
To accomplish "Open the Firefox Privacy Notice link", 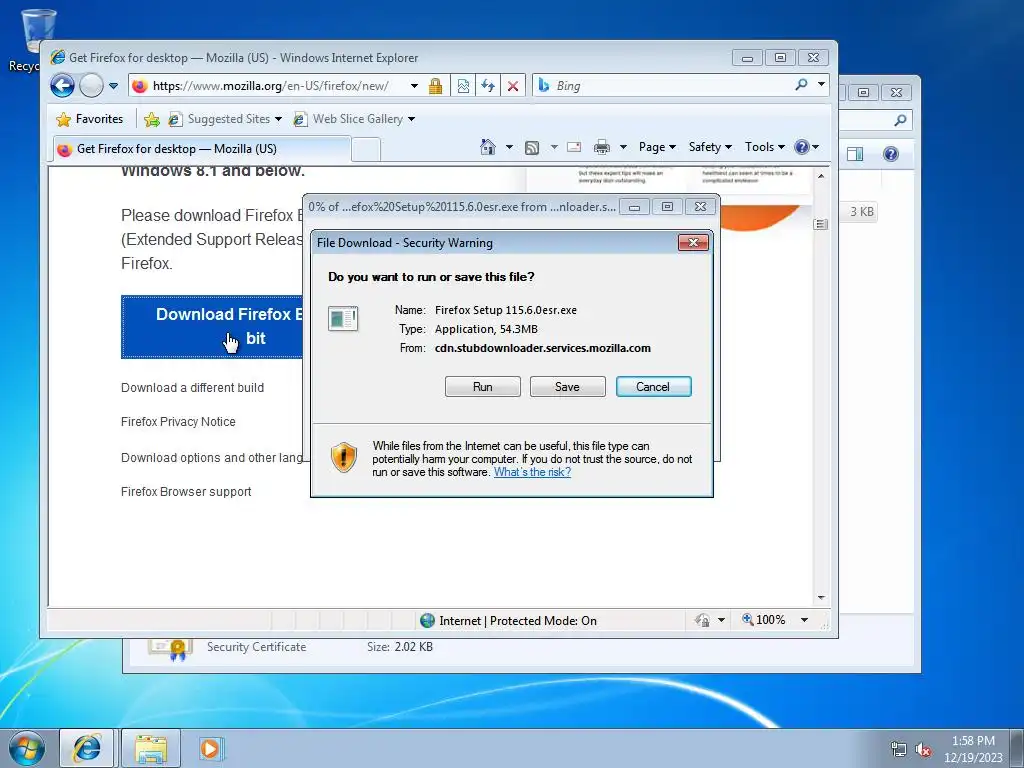I will pyautogui.click(x=178, y=422).
